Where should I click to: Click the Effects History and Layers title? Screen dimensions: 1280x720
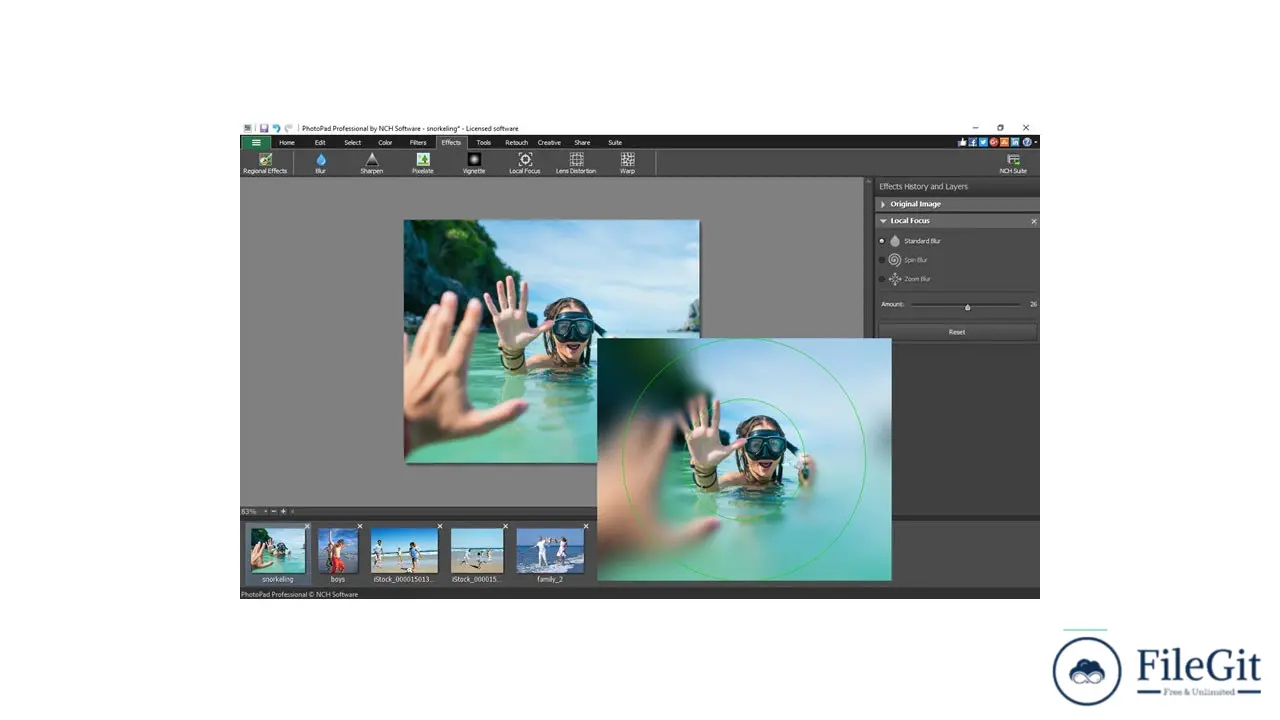[x=923, y=187]
